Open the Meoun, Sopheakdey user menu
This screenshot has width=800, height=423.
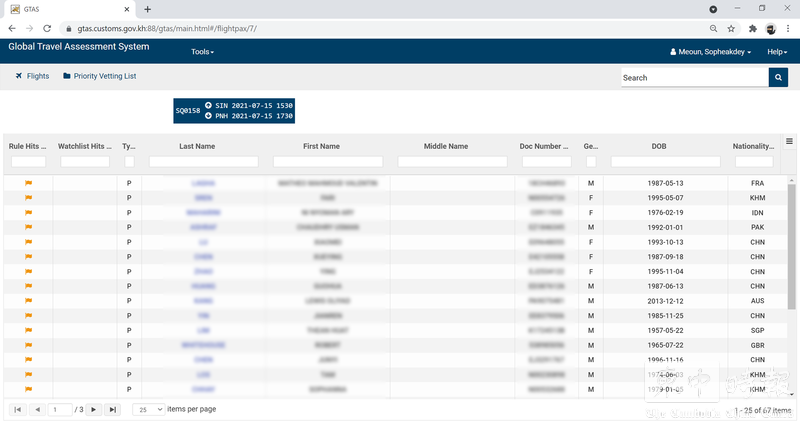(710, 51)
